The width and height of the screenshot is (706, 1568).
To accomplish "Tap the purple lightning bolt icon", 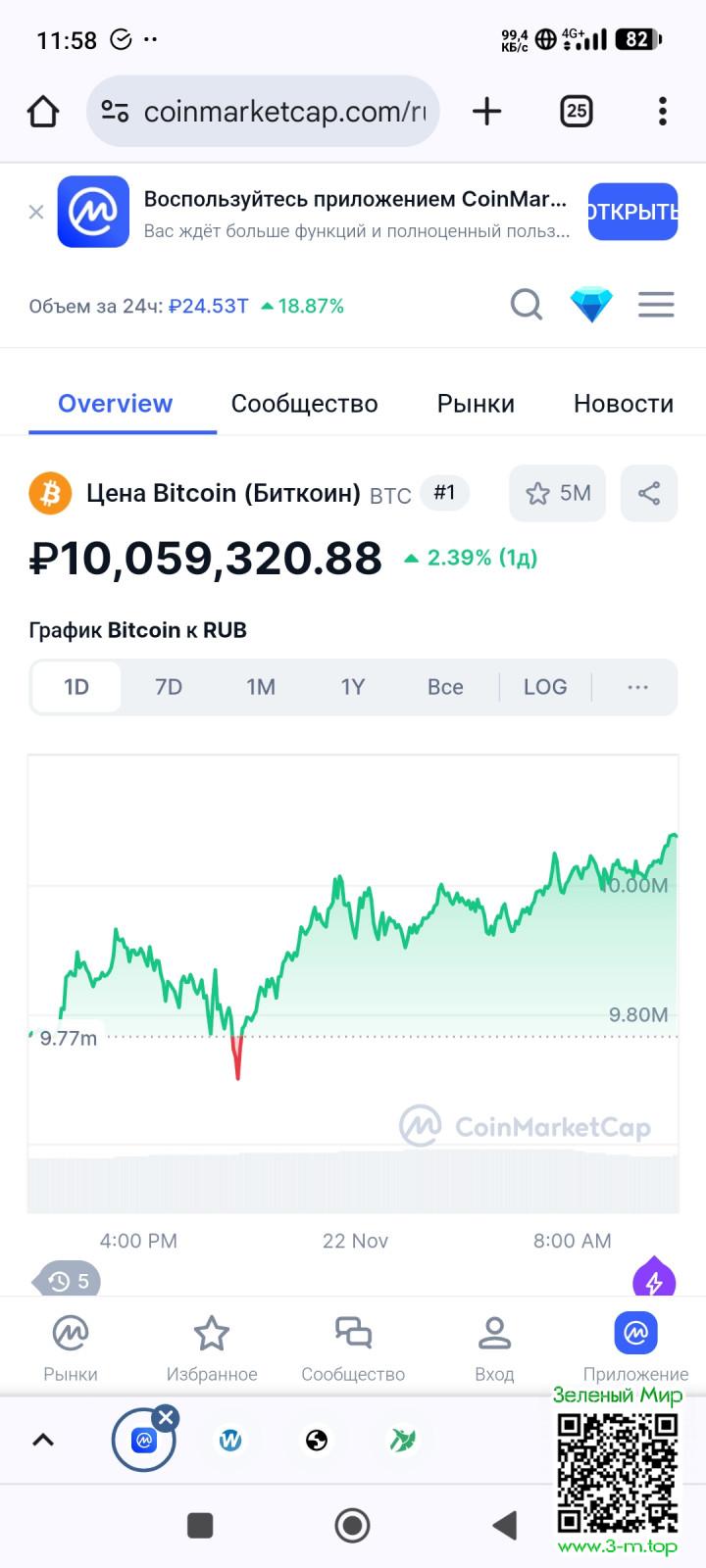I will (654, 1279).
